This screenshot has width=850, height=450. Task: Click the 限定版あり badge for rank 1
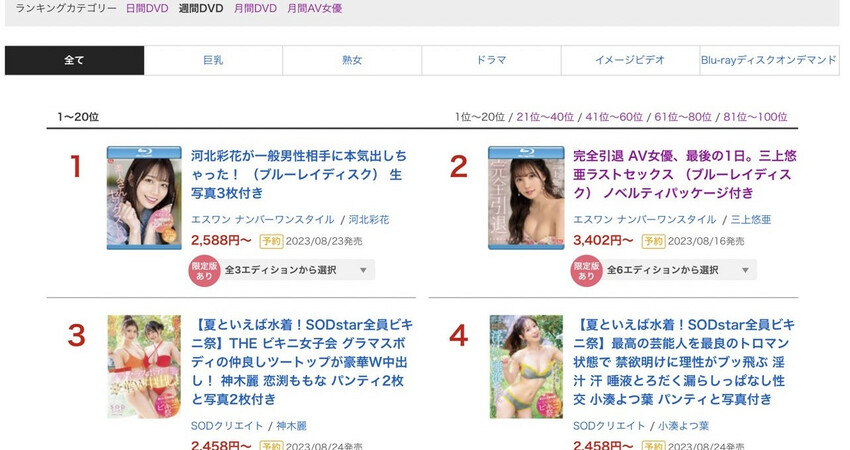pos(204,271)
